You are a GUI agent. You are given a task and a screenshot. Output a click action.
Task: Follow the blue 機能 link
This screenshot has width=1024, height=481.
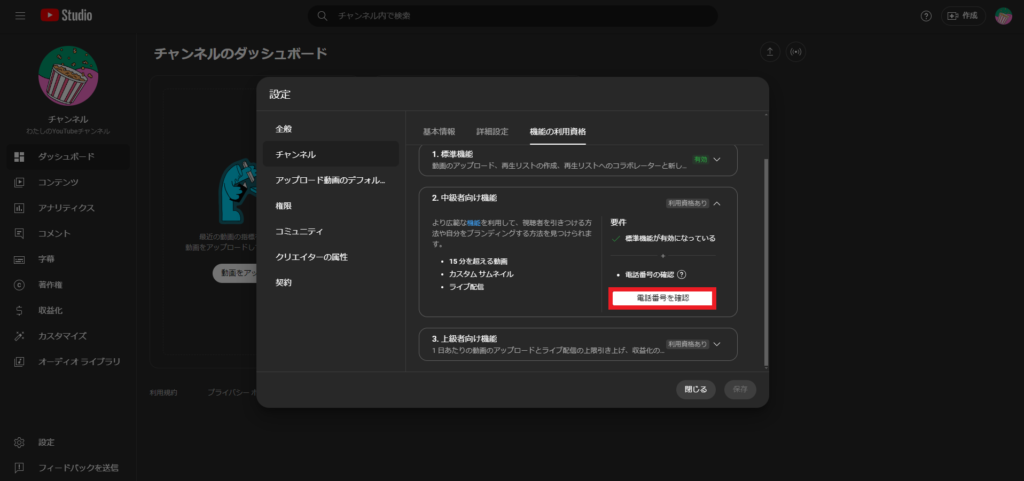pyautogui.click(x=474, y=222)
